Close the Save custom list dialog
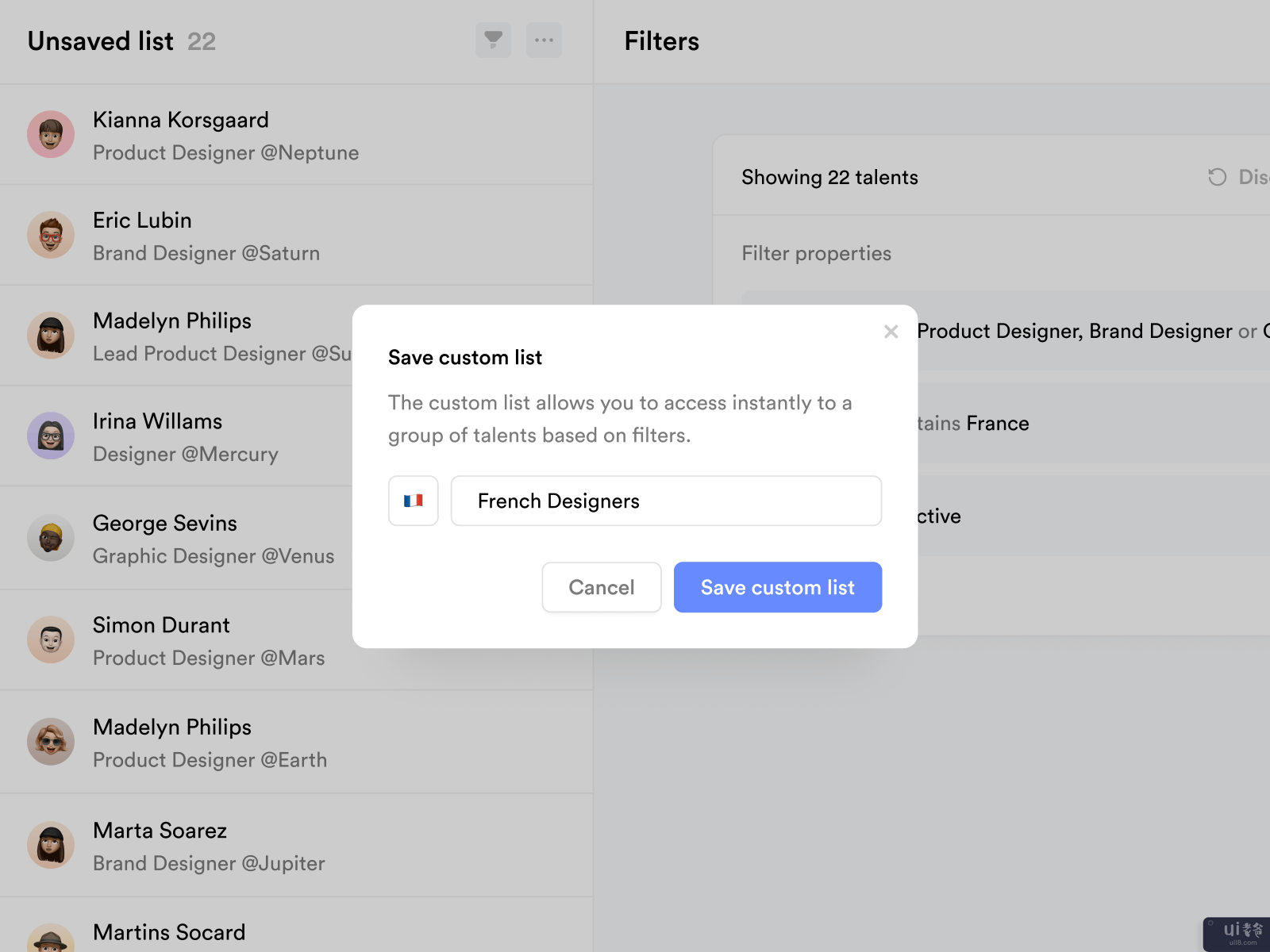 tap(891, 332)
